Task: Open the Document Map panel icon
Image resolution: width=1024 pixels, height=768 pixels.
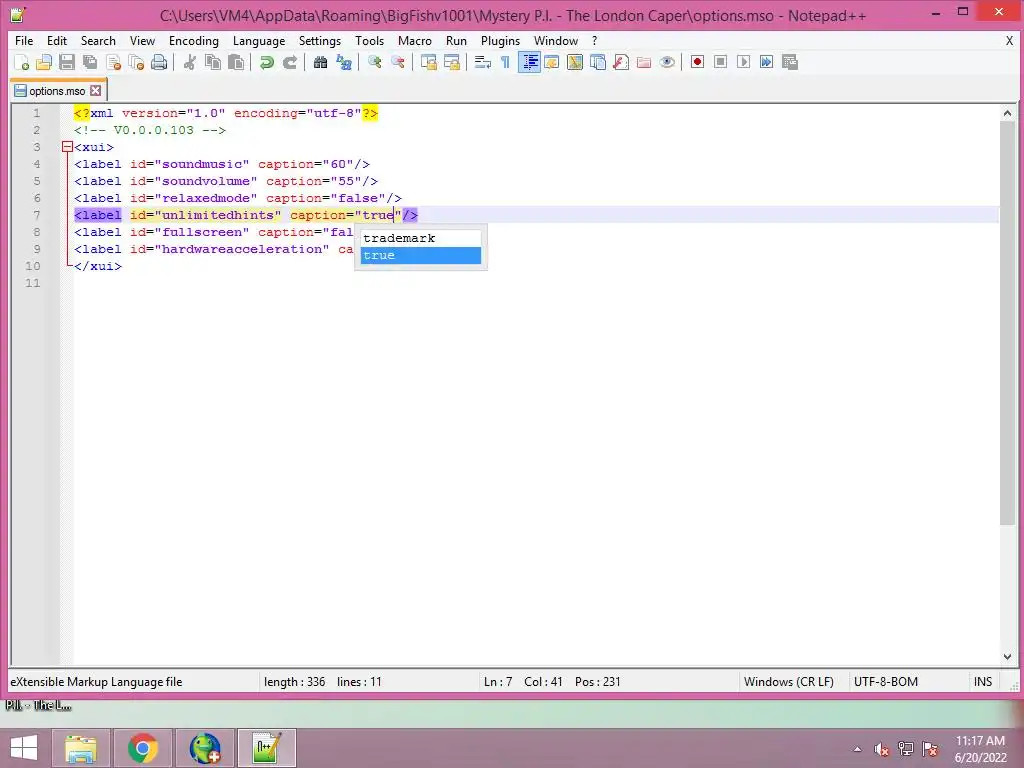Action: point(575,62)
